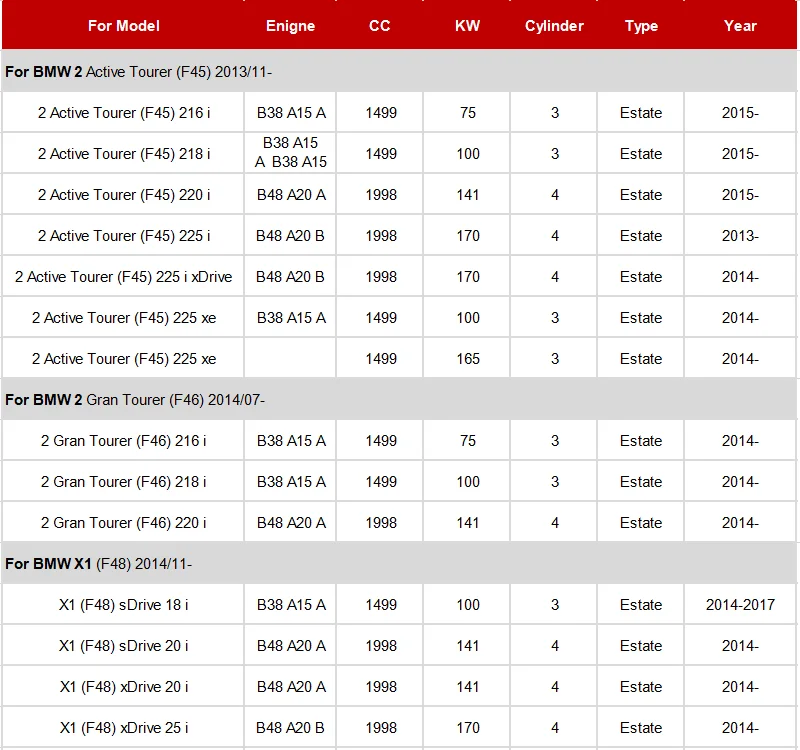Click '2 Active Tourer (F45) 220 i' cell
This screenshot has width=800, height=750.
coord(123,195)
